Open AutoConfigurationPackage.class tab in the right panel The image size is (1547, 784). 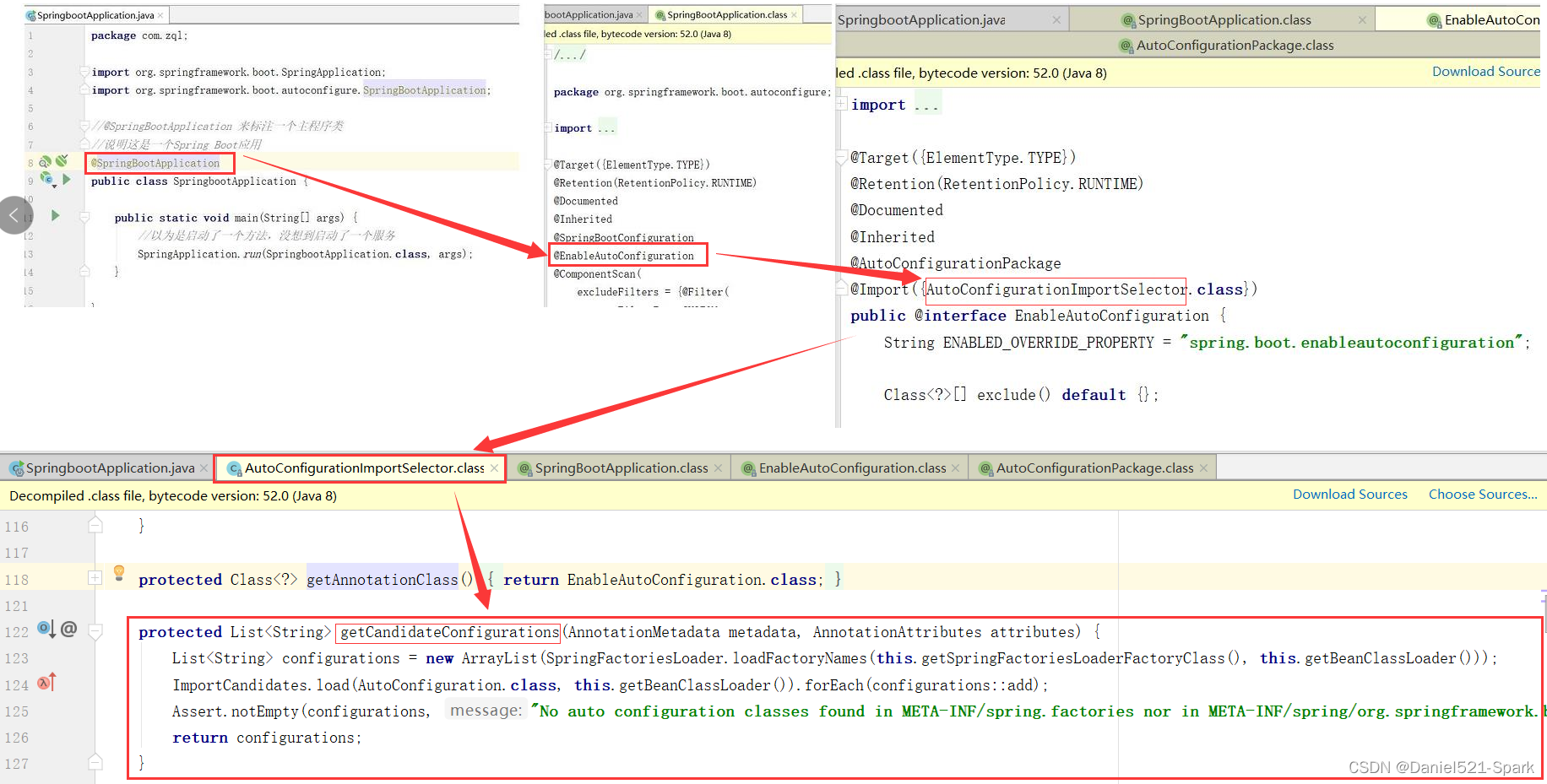1227,45
